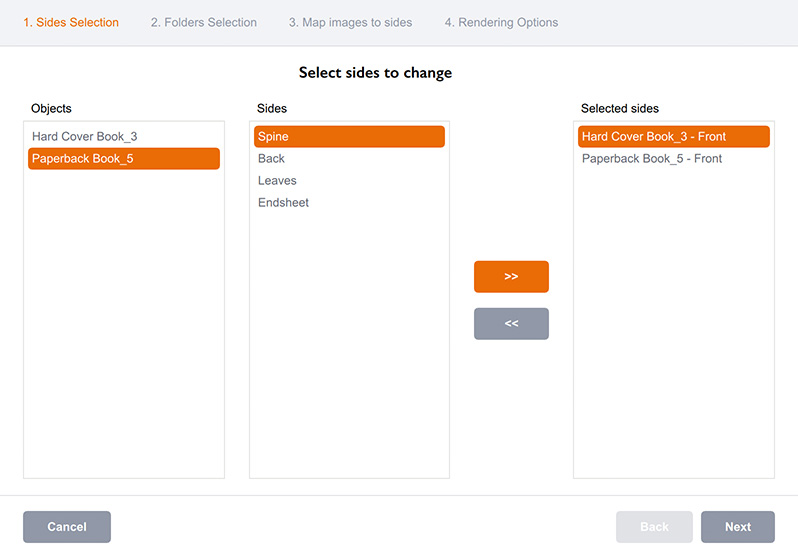798x557 pixels.
Task: Click the Back button
Action: coord(654,527)
